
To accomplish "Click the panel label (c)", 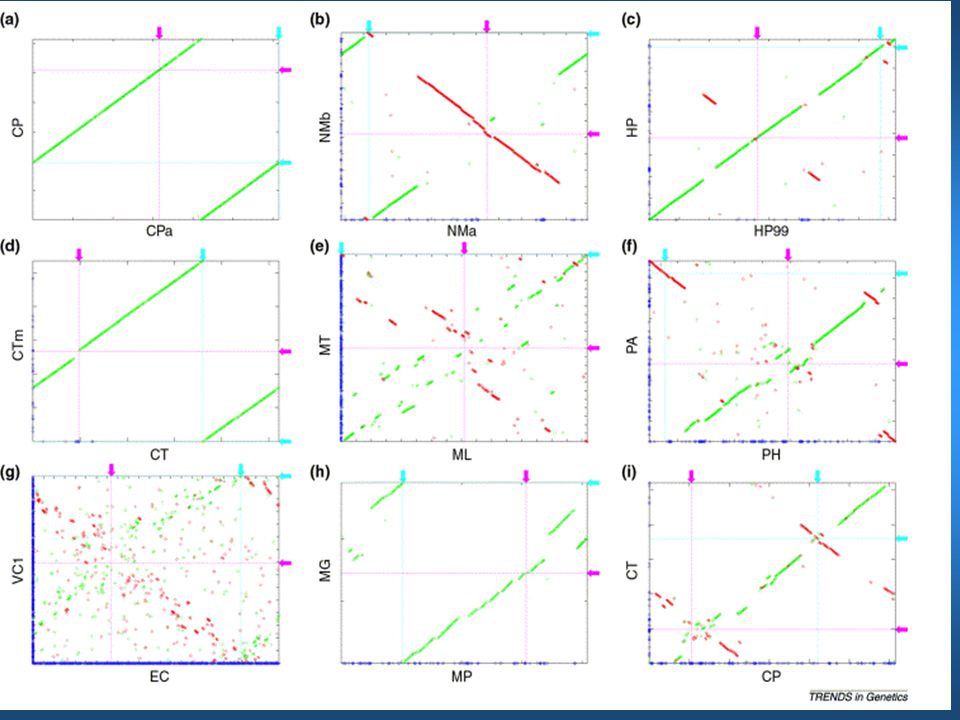I will (631, 20).
